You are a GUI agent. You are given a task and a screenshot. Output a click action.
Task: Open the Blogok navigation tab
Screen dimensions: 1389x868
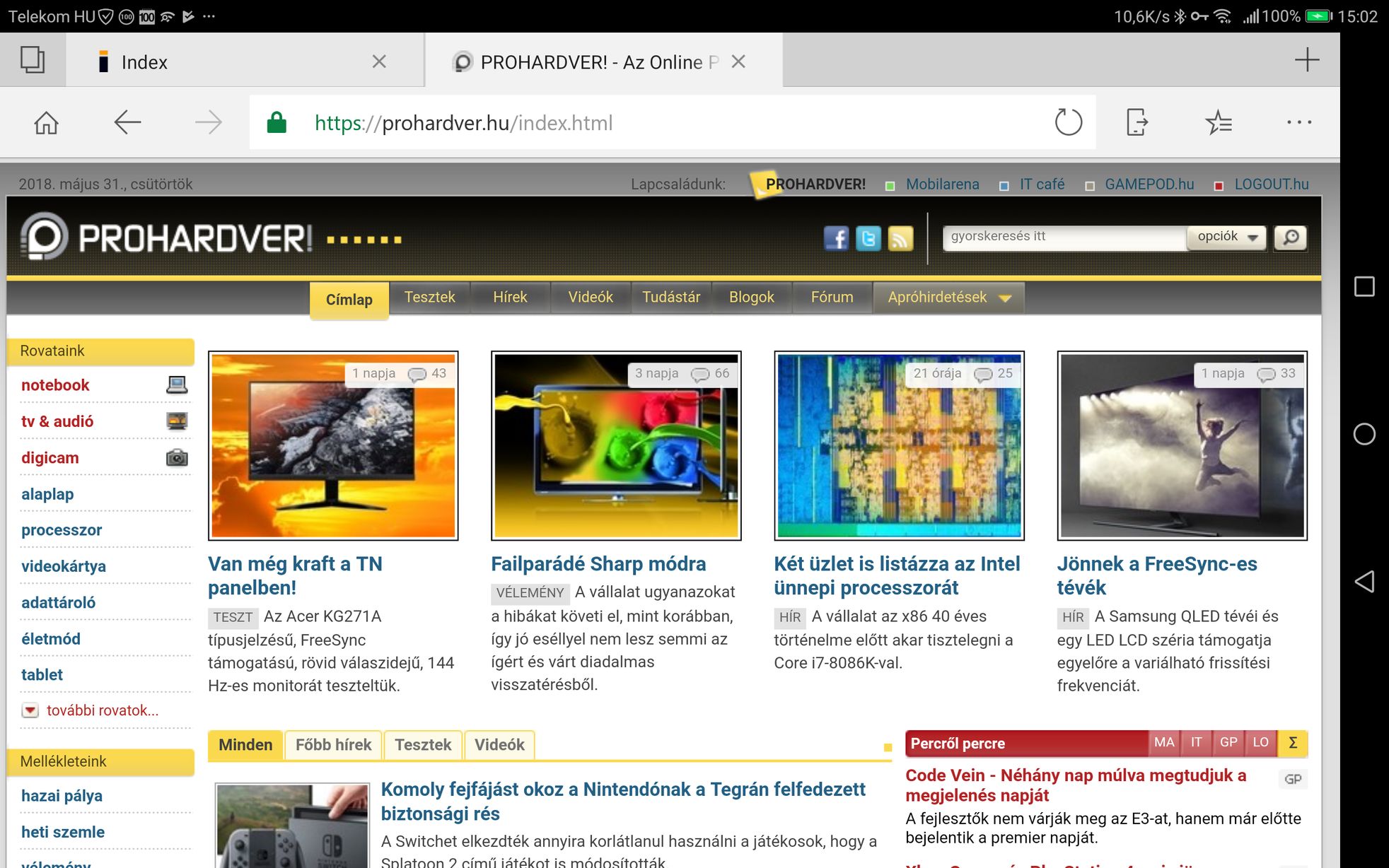point(752,297)
